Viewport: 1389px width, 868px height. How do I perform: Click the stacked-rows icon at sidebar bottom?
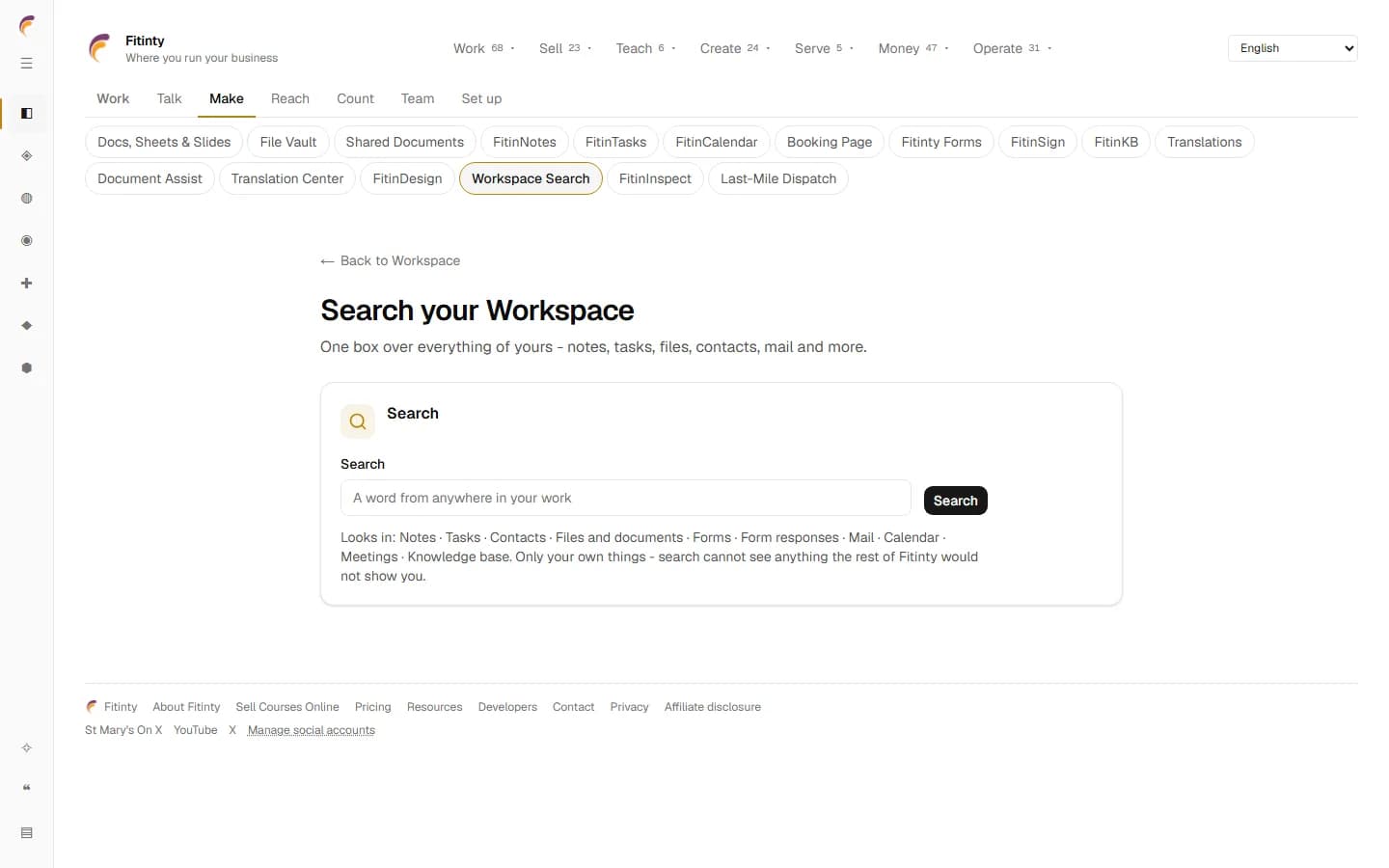click(x=27, y=833)
